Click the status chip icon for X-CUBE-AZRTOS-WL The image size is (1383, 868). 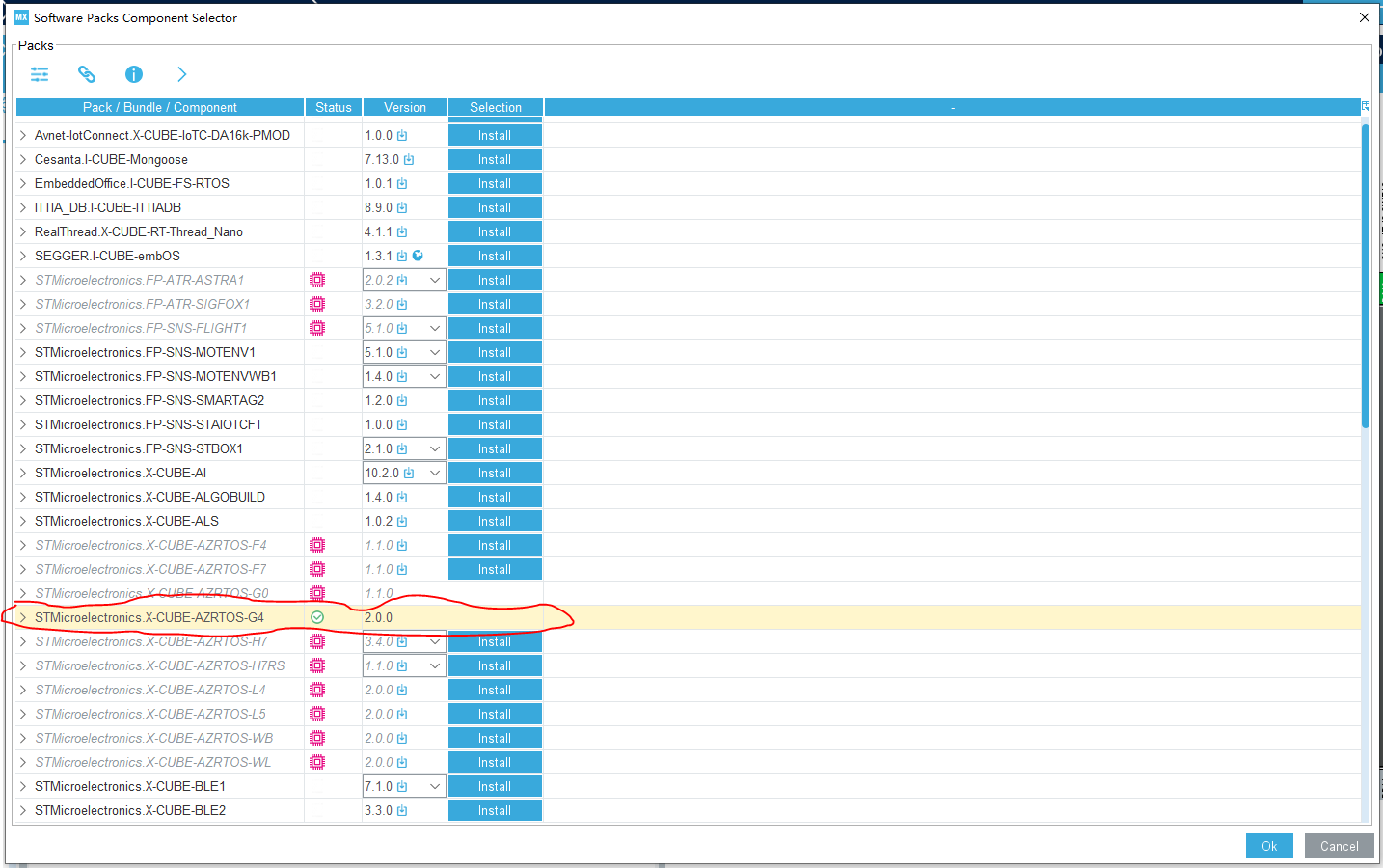click(317, 762)
